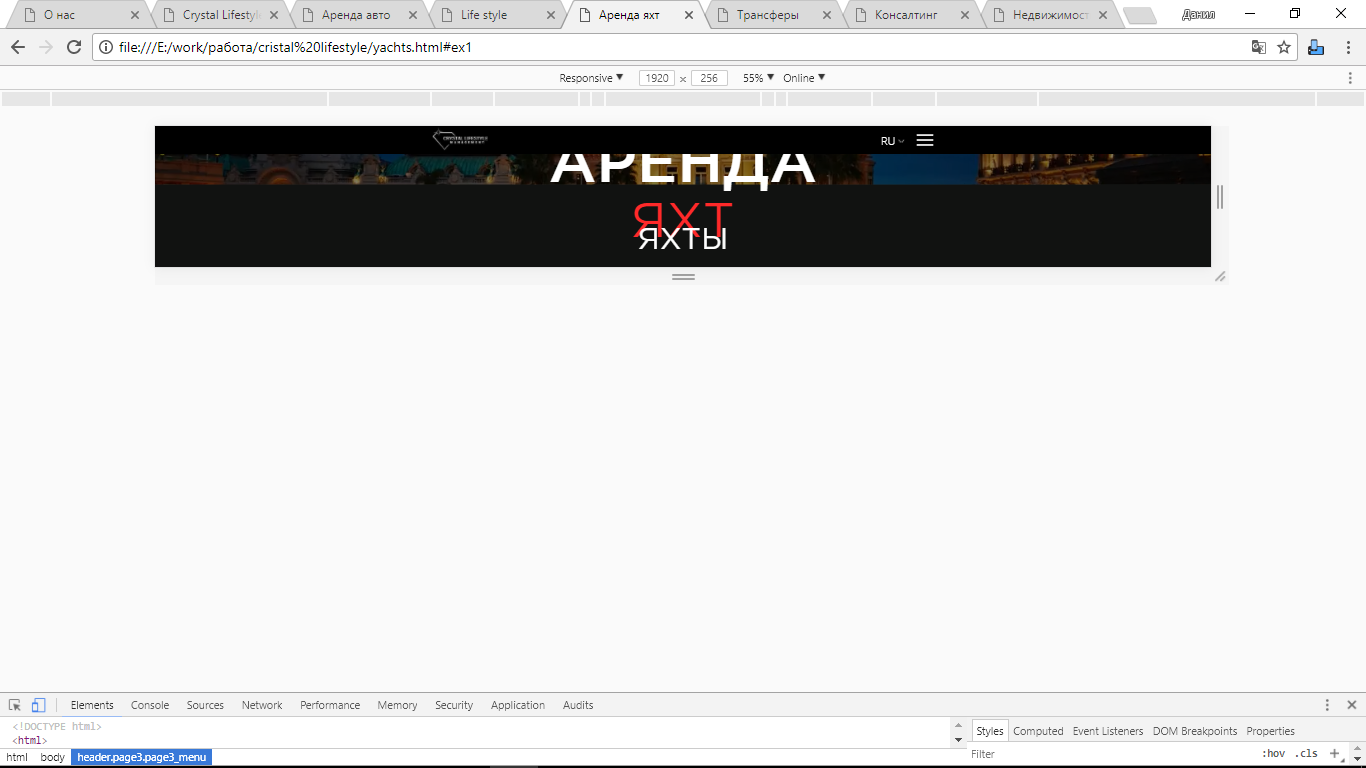Toggle the .cls class editor
The height and width of the screenshot is (768, 1366).
[x=1306, y=754]
